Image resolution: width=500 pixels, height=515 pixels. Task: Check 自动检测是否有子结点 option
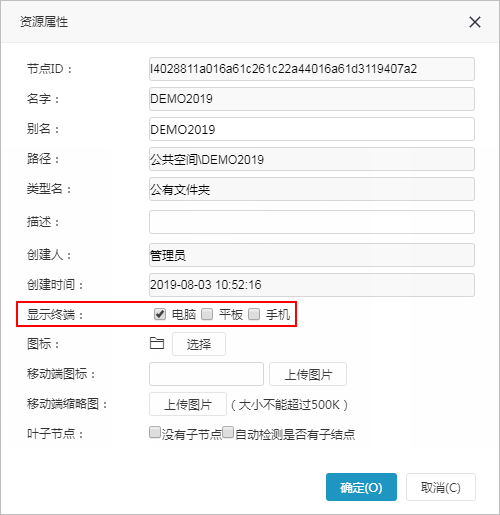[x=228, y=432]
